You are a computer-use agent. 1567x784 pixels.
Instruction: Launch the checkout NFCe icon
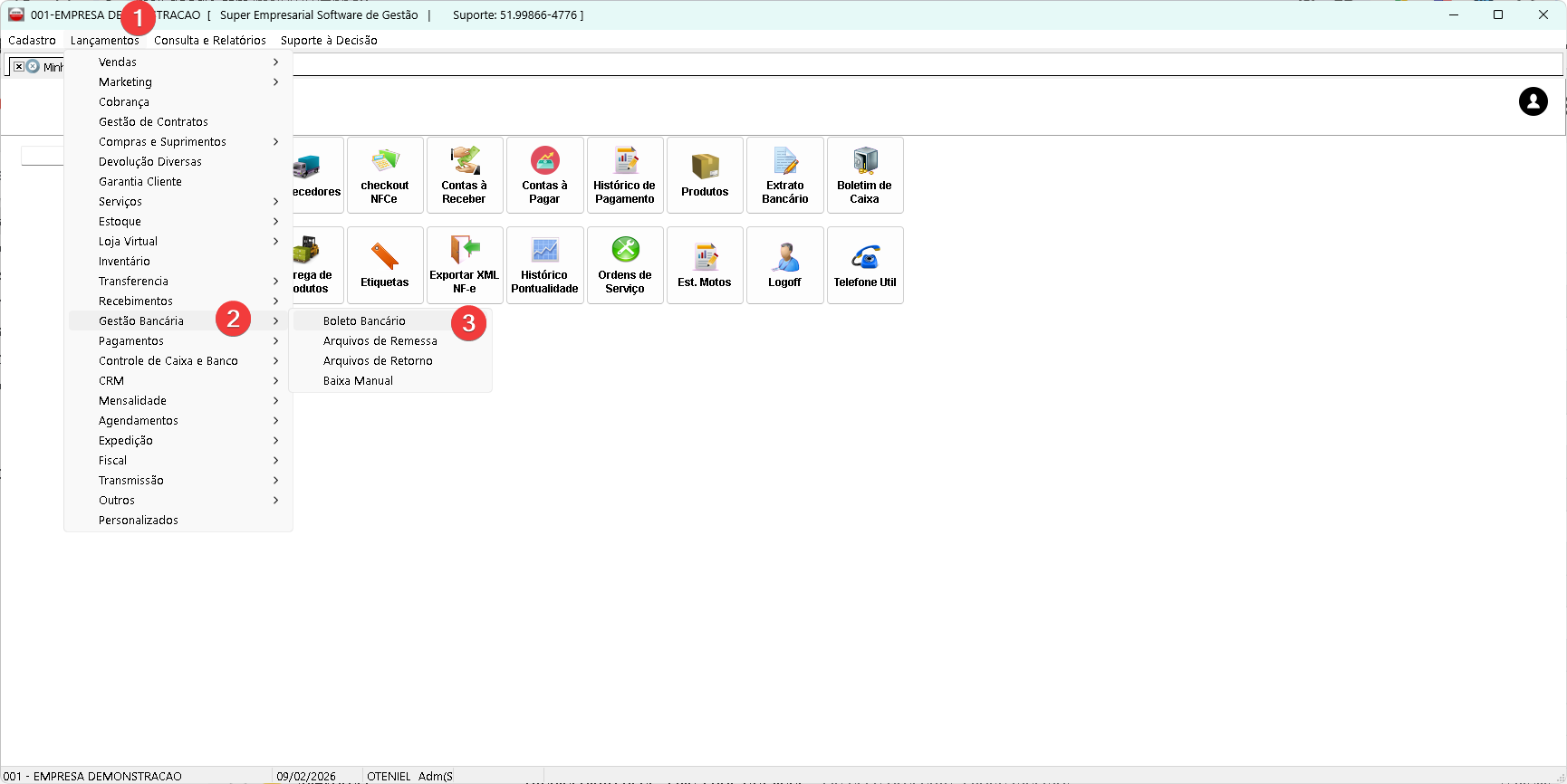385,175
